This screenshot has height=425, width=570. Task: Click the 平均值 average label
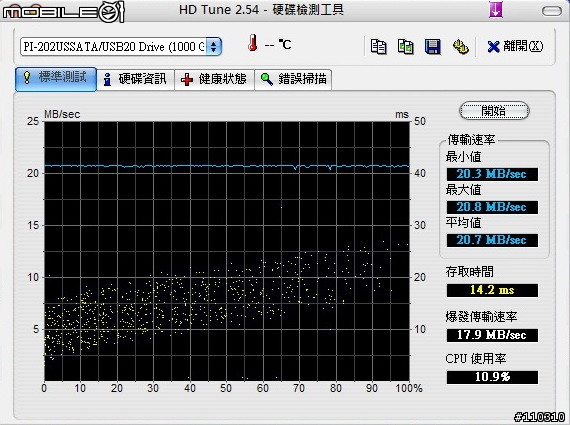[x=463, y=222]
